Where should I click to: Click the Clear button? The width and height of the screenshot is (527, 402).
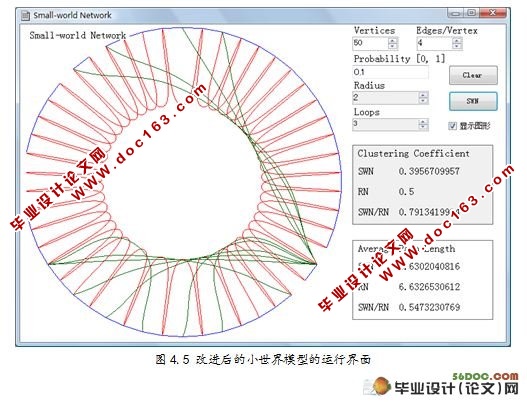click(473, 75)
